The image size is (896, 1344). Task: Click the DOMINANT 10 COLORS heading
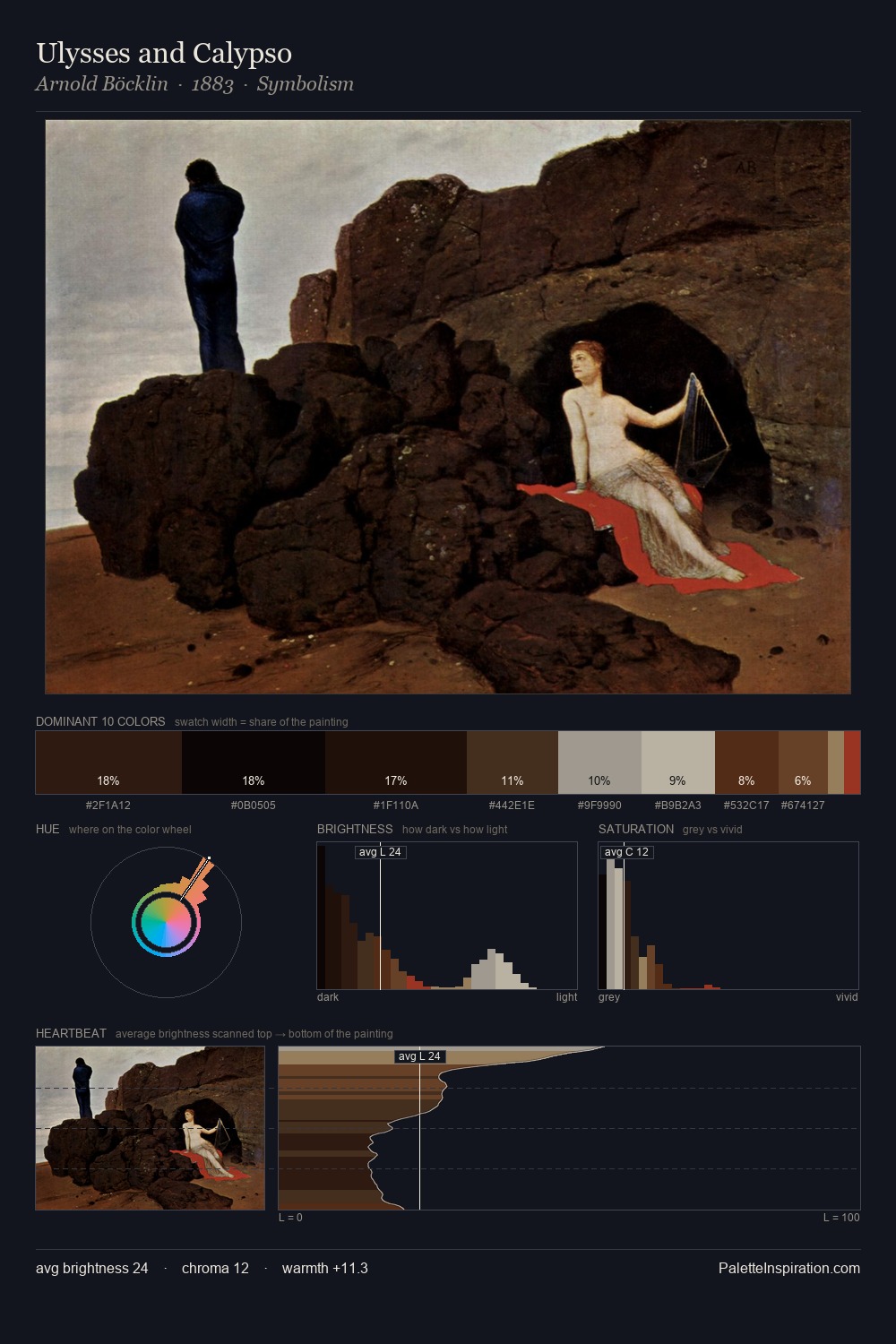100,721
